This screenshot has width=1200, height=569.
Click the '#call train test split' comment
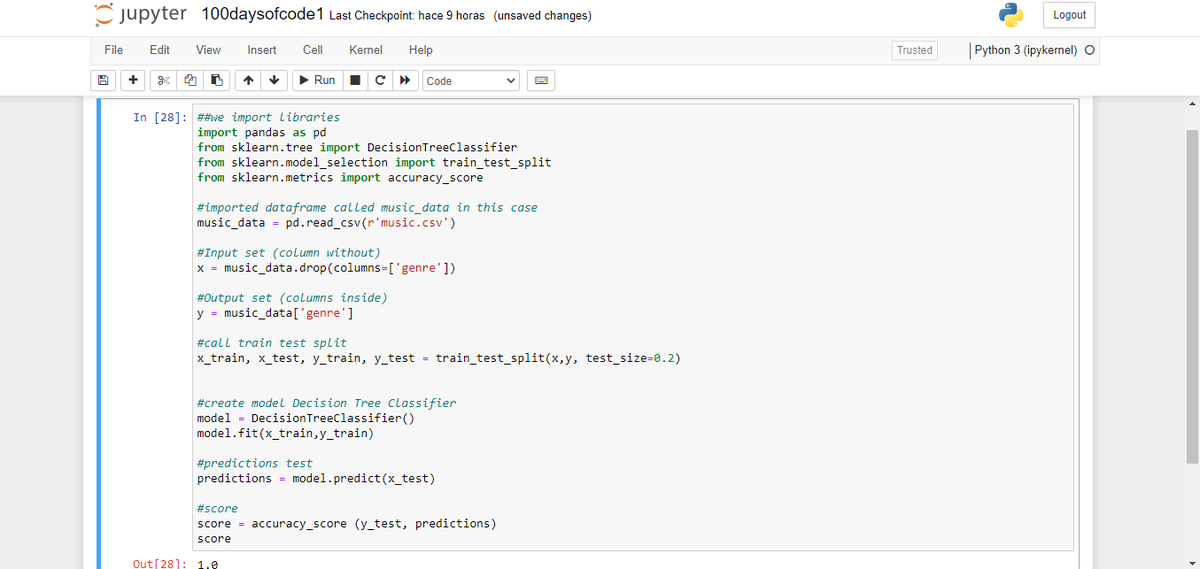[x=273, y=342]
